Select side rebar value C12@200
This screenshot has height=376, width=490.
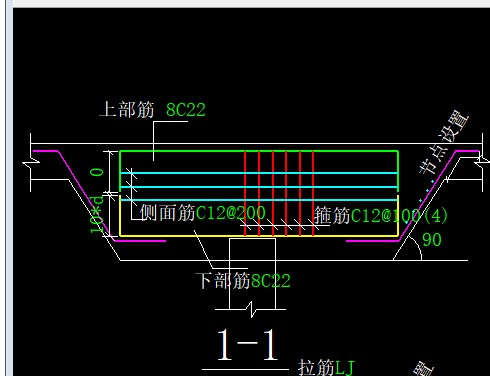tap(231, 213)
